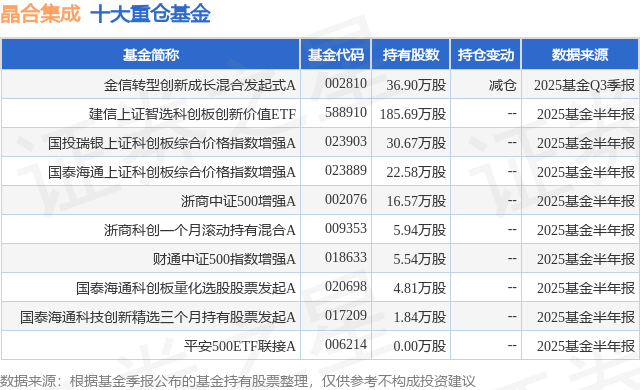The image size is (640, 390).
Task: Select fund name 财通中证500指数增强A
Action: click(x=224, y=259)
